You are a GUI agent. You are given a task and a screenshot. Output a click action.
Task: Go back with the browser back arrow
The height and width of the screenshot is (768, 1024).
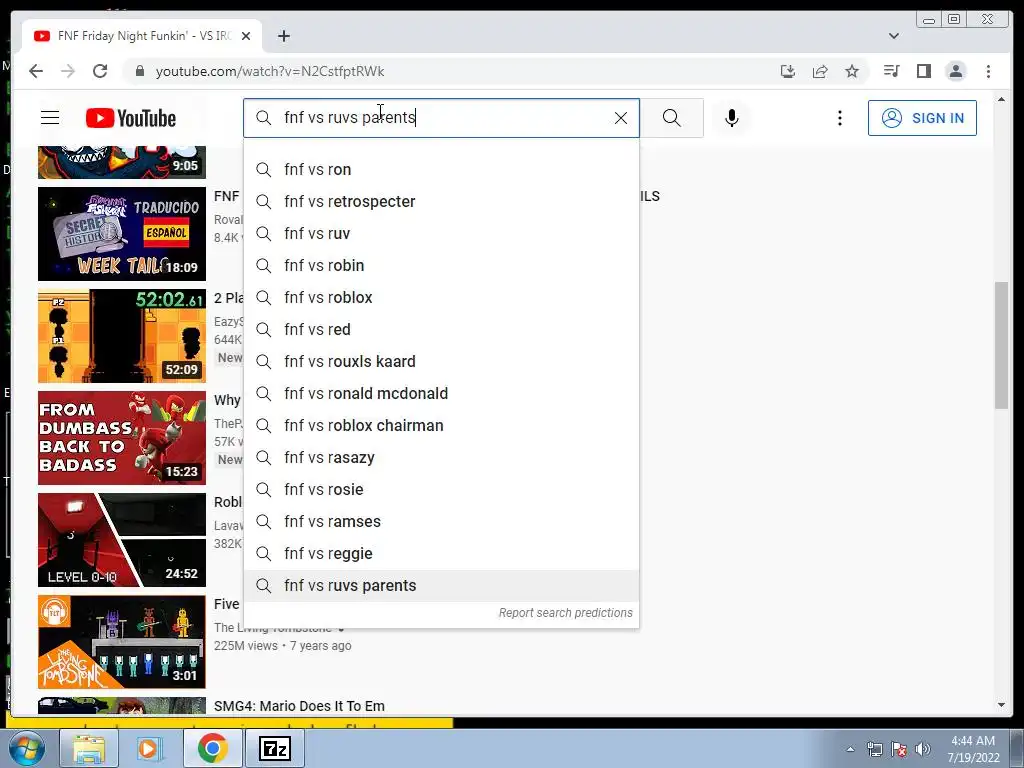pos(36,71)
